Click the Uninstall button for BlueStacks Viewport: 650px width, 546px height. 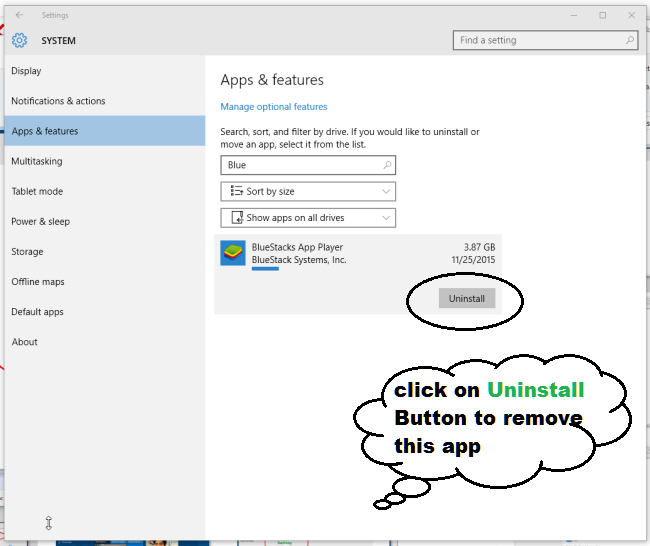point(467,298)
